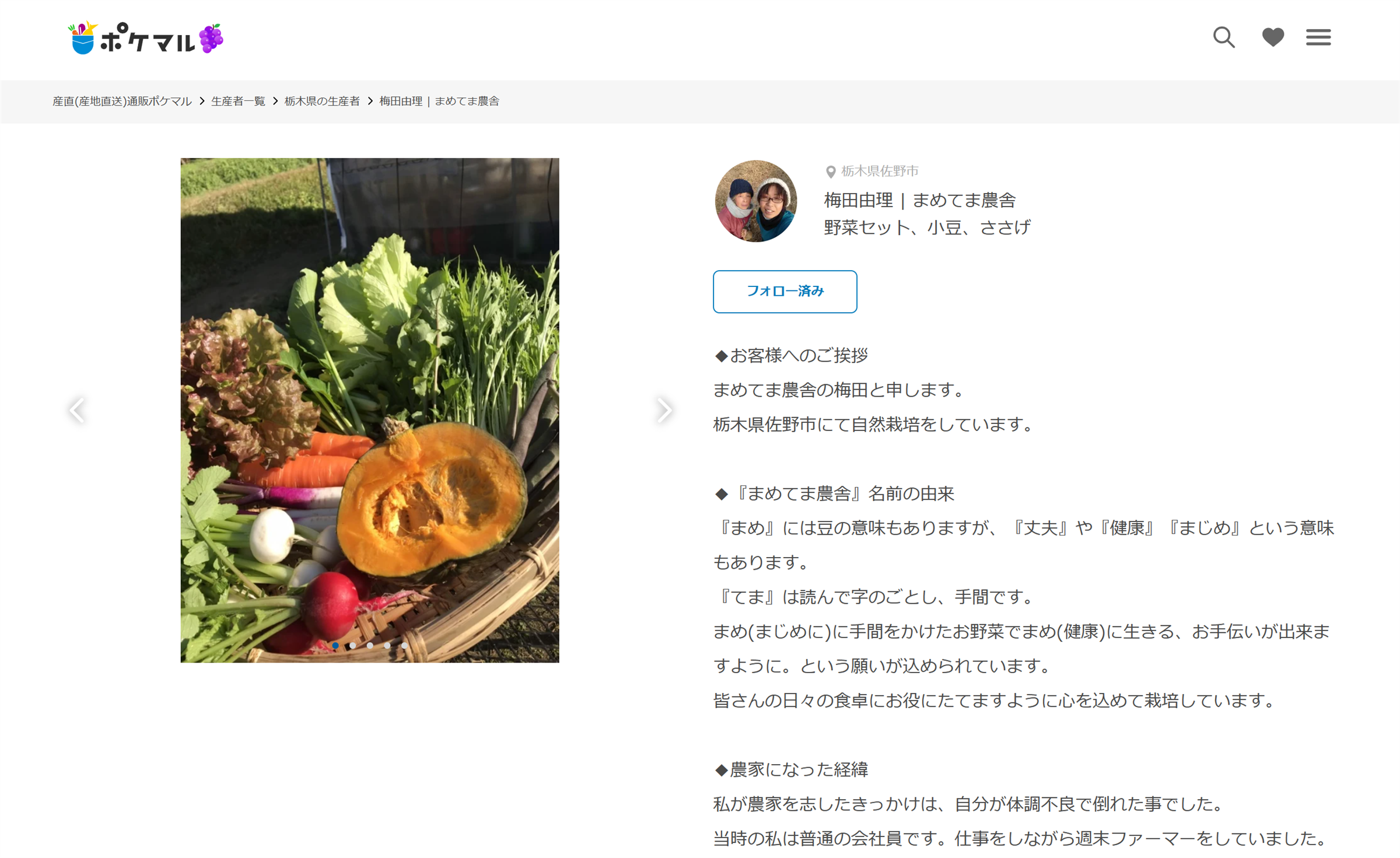
Task: Open the hamburger menu icon
Action: [1318, 37]
